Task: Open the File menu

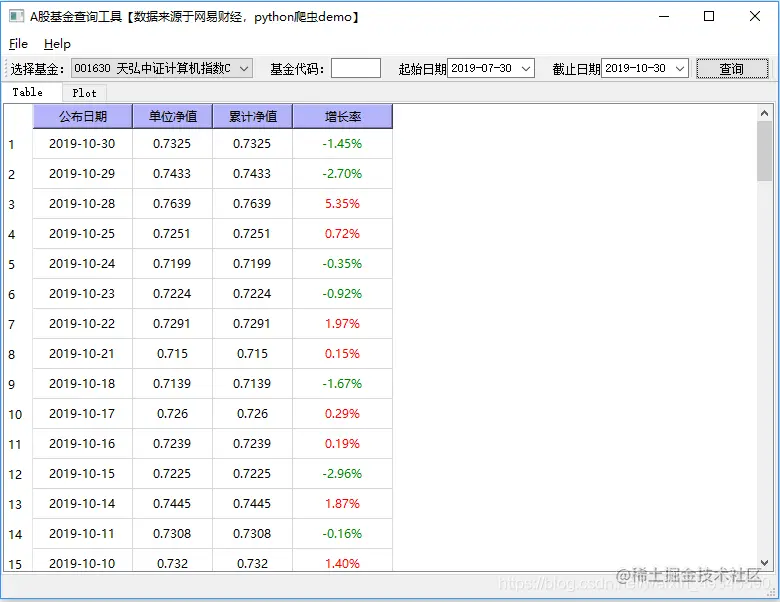Action: click(x=18, y=44)
